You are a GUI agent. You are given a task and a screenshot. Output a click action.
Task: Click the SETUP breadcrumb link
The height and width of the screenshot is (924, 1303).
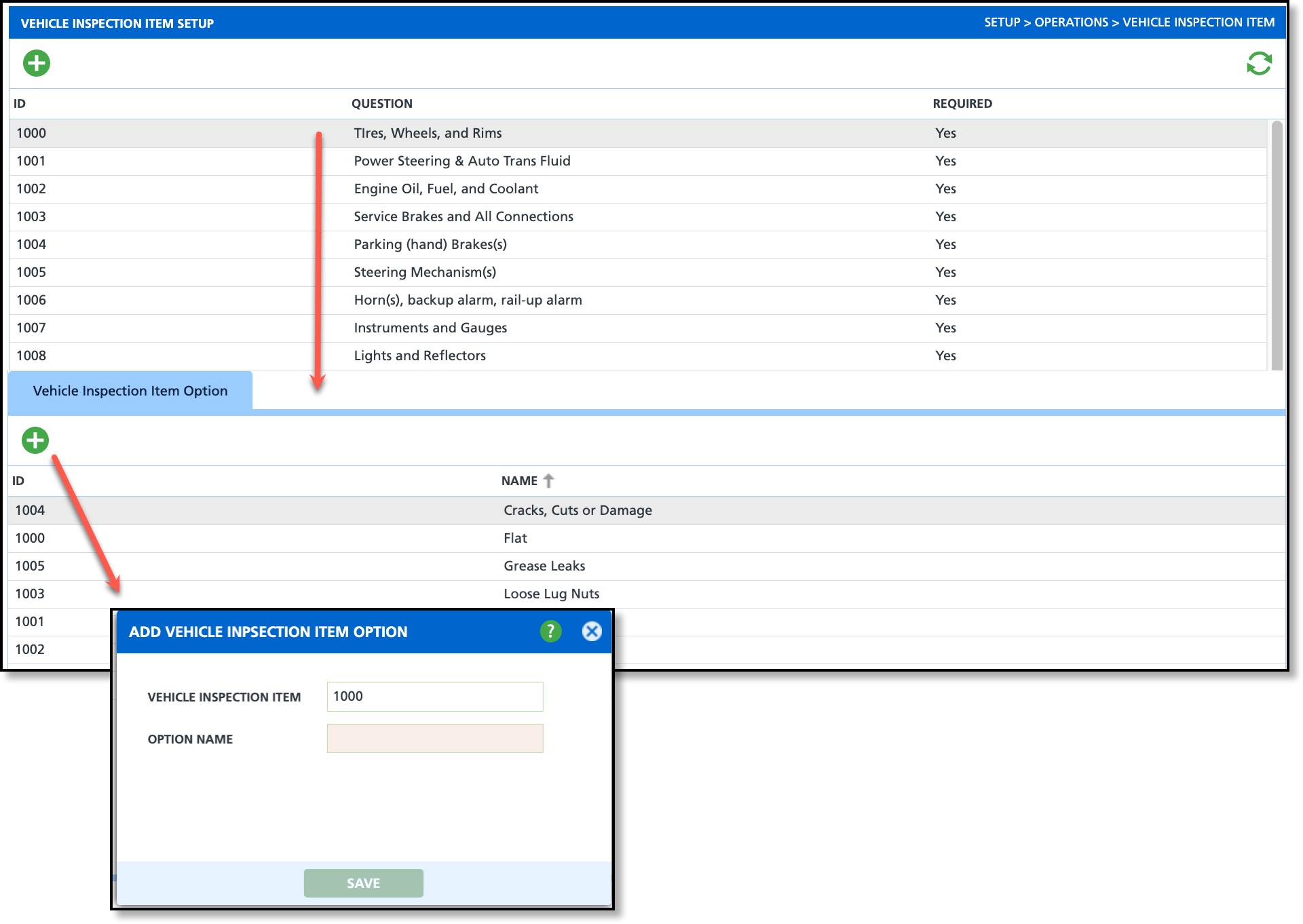(1002, 22)
